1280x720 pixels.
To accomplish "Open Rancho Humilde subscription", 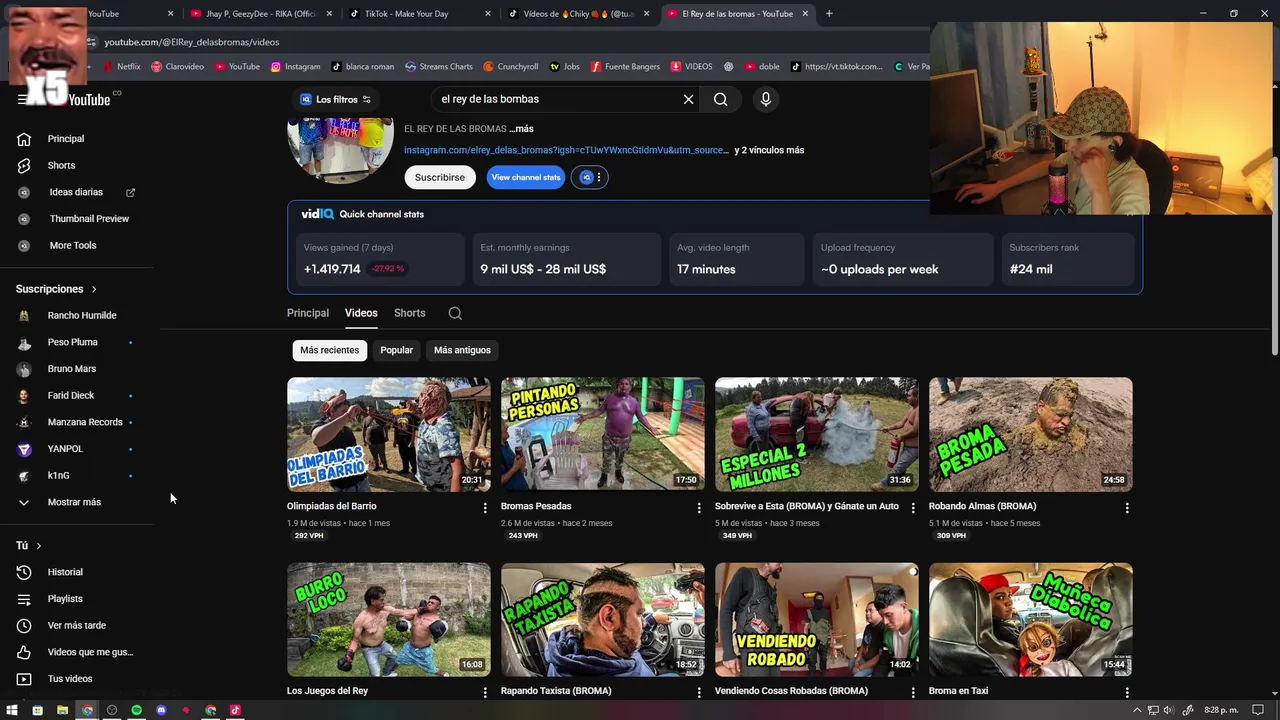I will [x=81, y=315].
